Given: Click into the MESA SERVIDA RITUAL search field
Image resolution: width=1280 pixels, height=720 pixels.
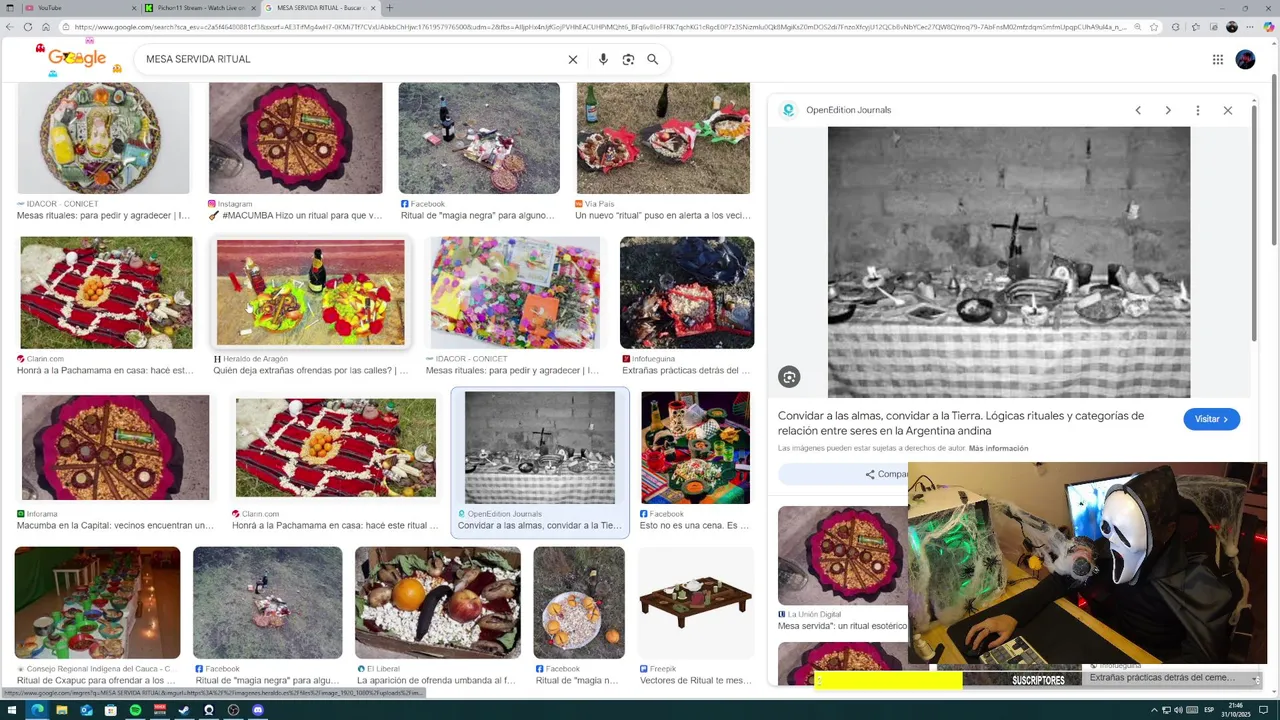Looking at the screenshot, I should 350,59.
